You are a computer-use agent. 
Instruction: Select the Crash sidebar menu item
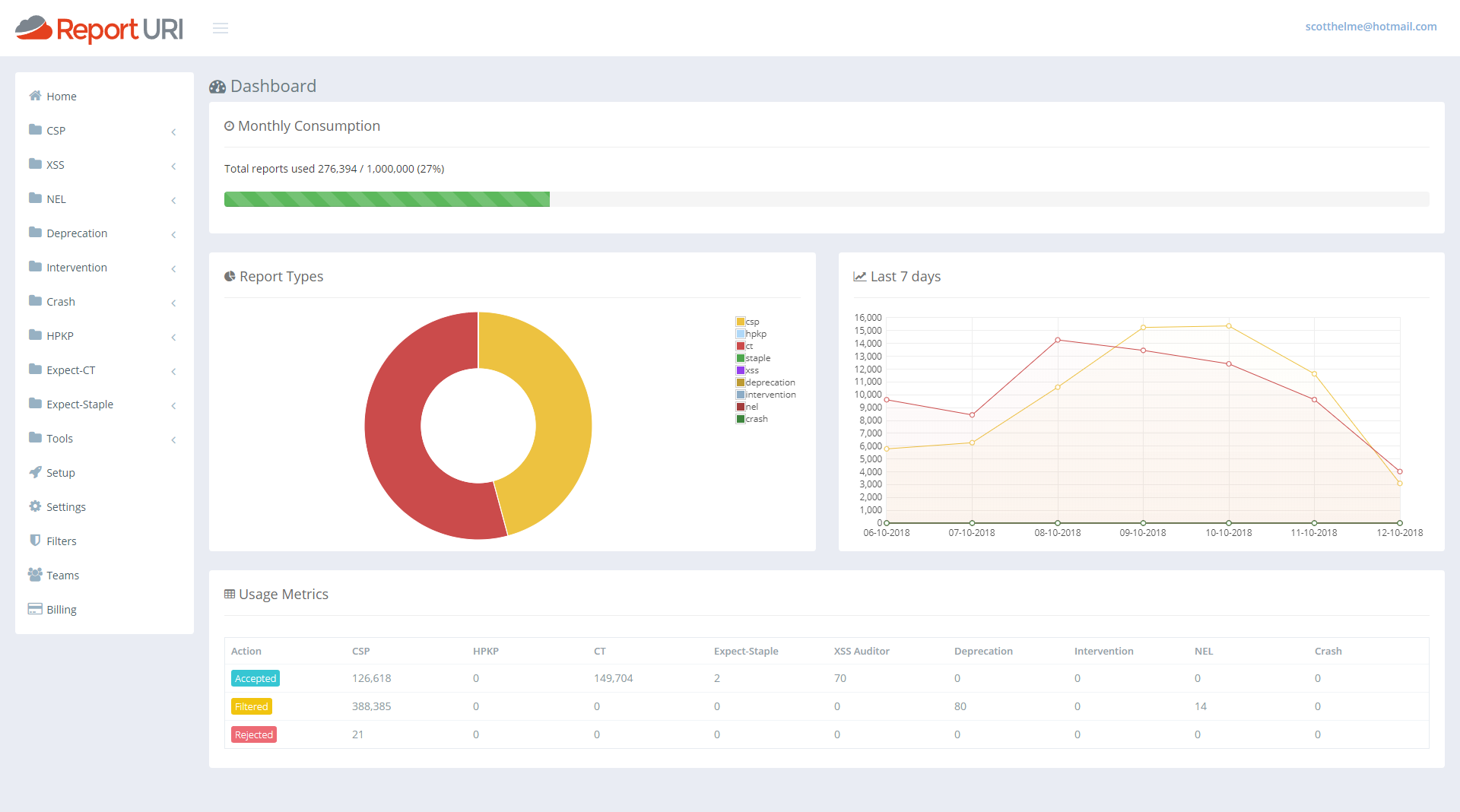[61, 302]
